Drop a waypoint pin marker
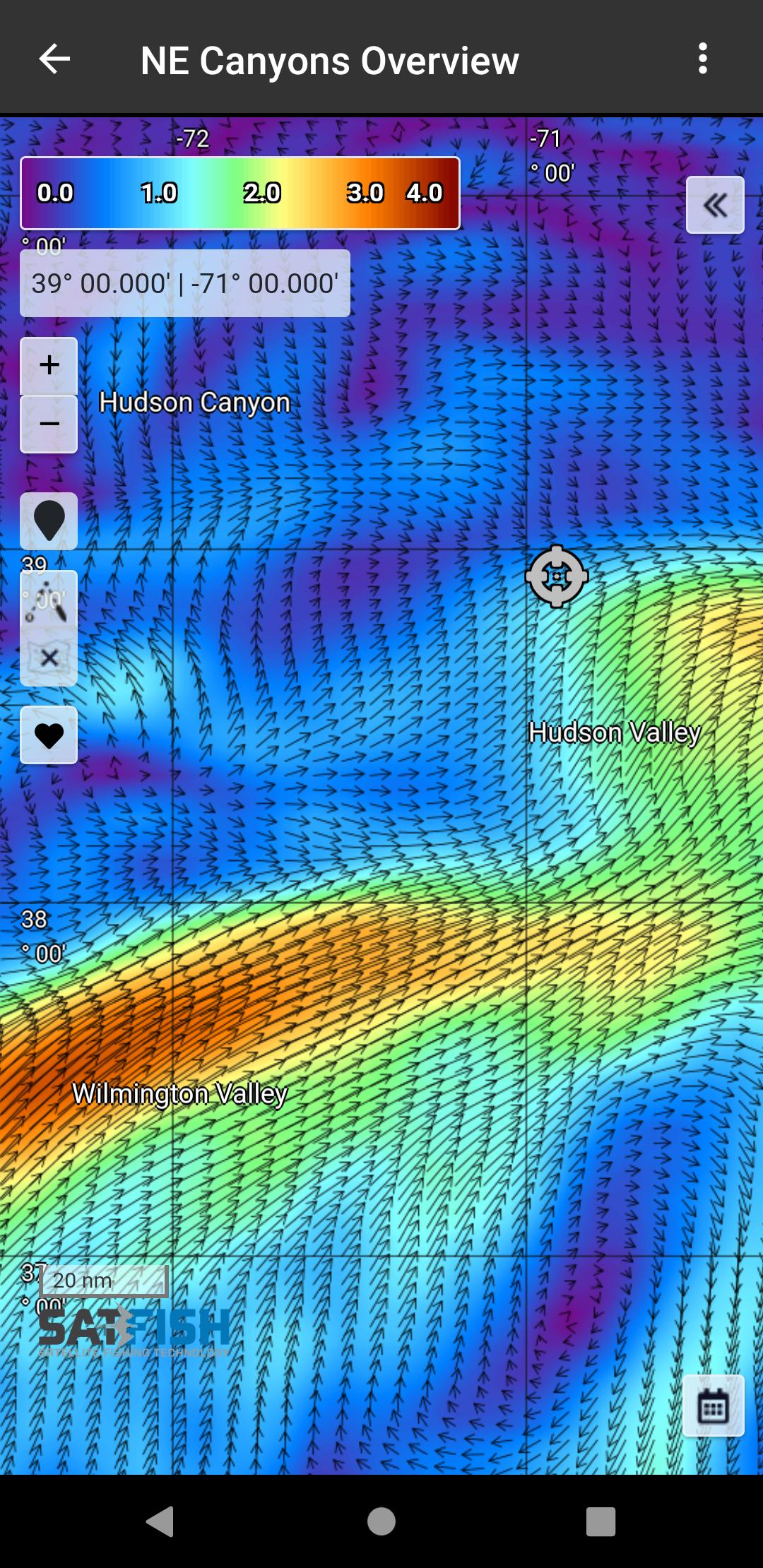763x1568 pixels. point(49,521)
